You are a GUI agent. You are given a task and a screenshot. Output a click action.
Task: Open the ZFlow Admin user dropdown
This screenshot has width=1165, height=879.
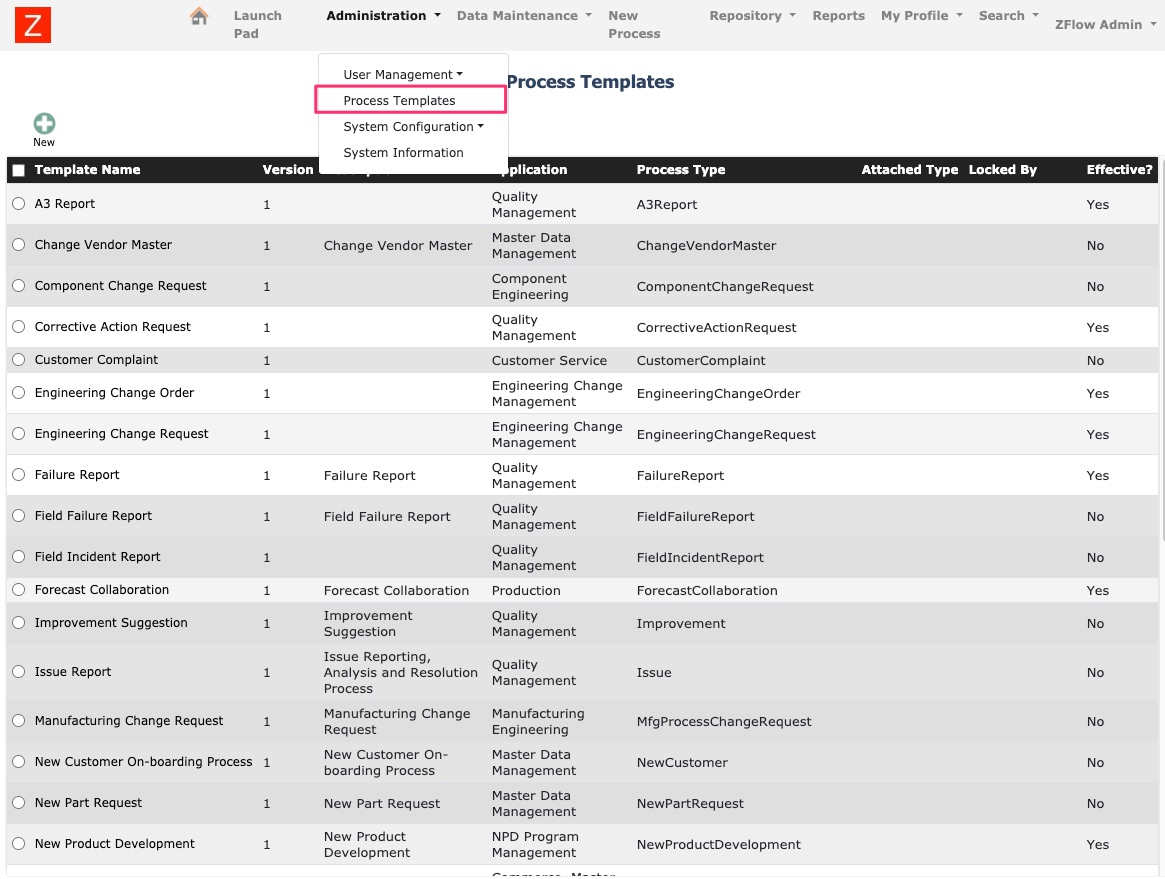click(1106, 25)
